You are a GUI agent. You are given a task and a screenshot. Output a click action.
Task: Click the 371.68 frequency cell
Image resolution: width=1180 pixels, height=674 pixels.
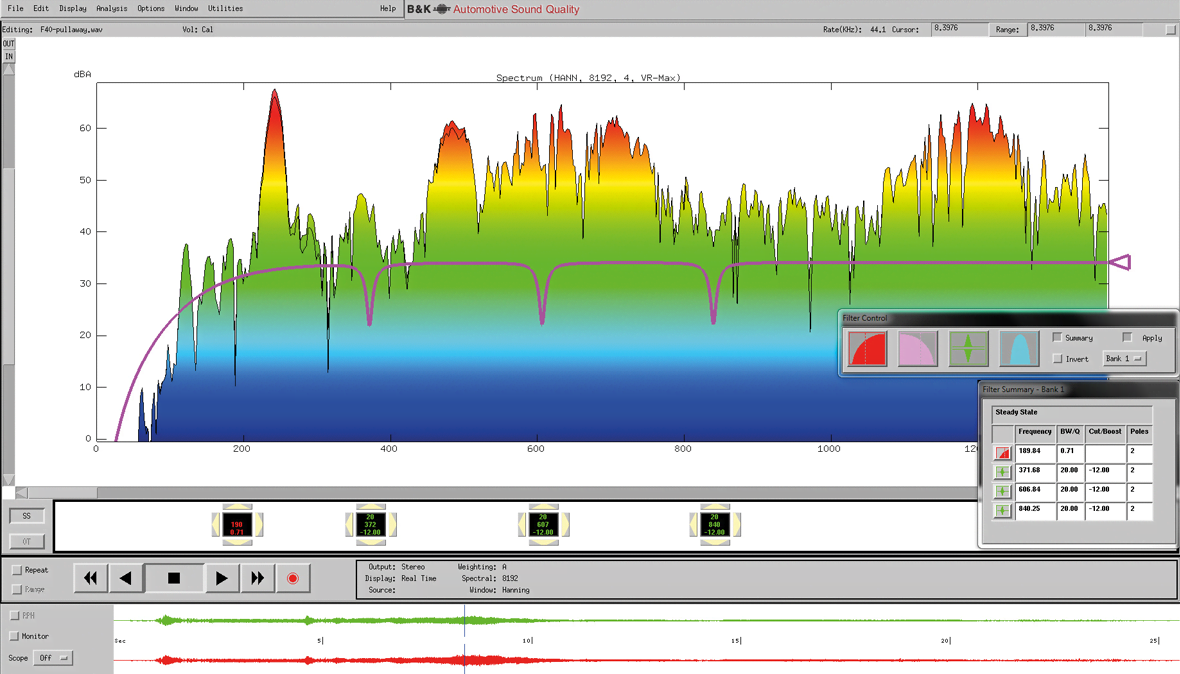click(x=1036, y=471)
